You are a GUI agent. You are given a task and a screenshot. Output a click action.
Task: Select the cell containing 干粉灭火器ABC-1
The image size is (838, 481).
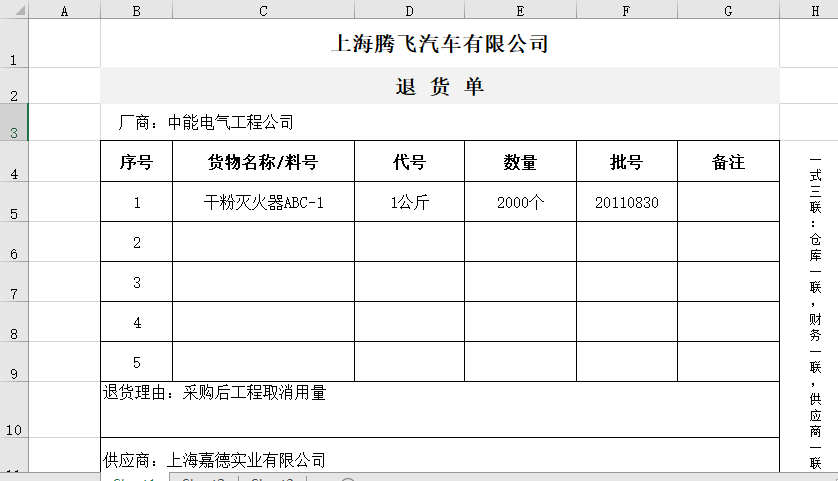click(263, 202)
